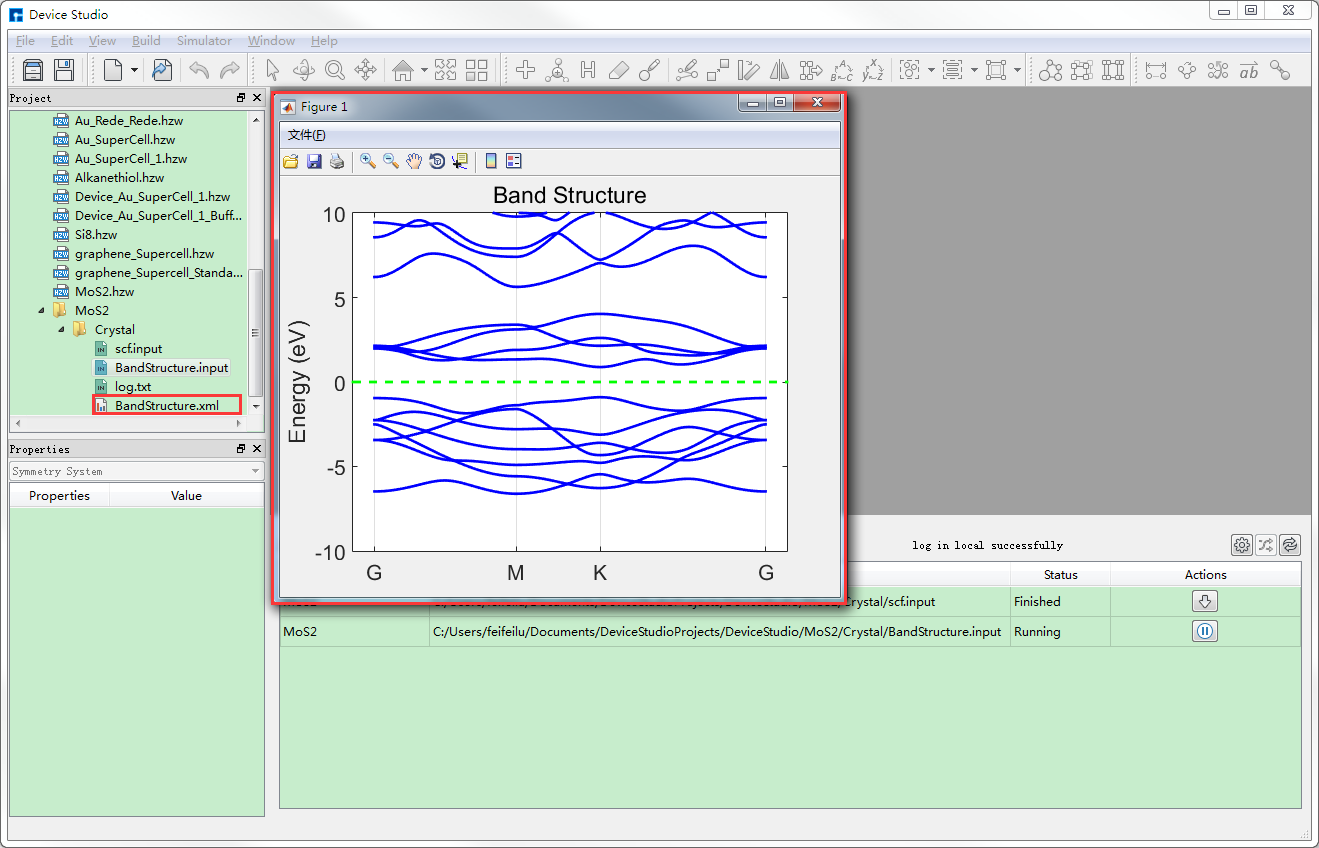Image resolution: width=1319 pixels, height=848 pixels.
Task: Click the save icon in the Figure toolbar
Action: click(314, 160)
